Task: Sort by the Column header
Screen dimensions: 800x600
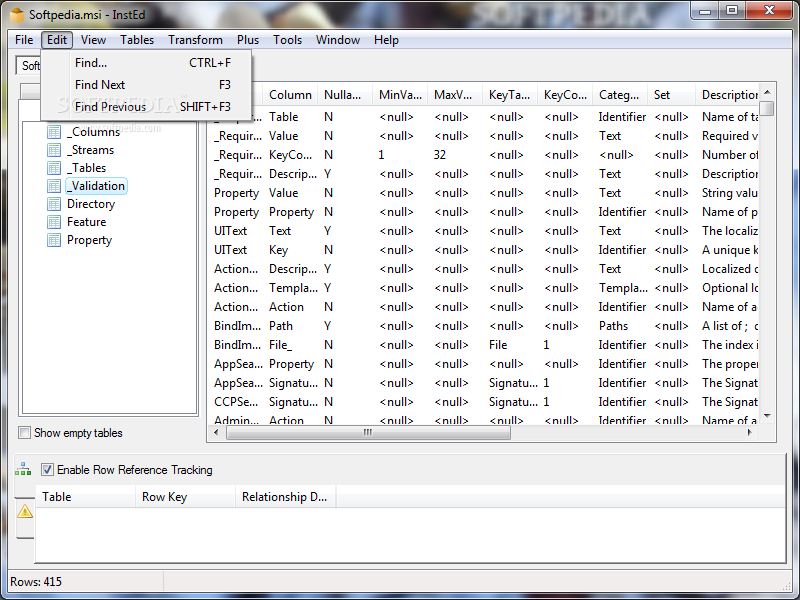Action: coord(290,95)
